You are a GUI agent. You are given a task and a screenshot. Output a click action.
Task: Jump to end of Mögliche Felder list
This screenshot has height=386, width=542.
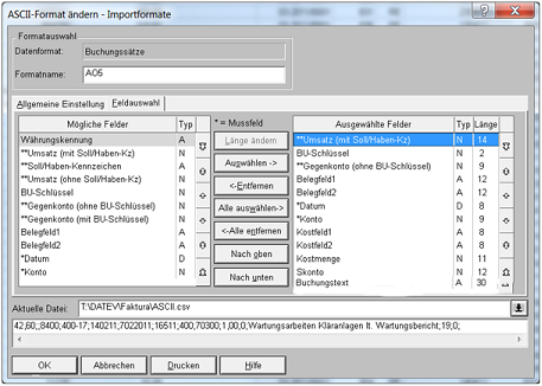click(203, 272)
